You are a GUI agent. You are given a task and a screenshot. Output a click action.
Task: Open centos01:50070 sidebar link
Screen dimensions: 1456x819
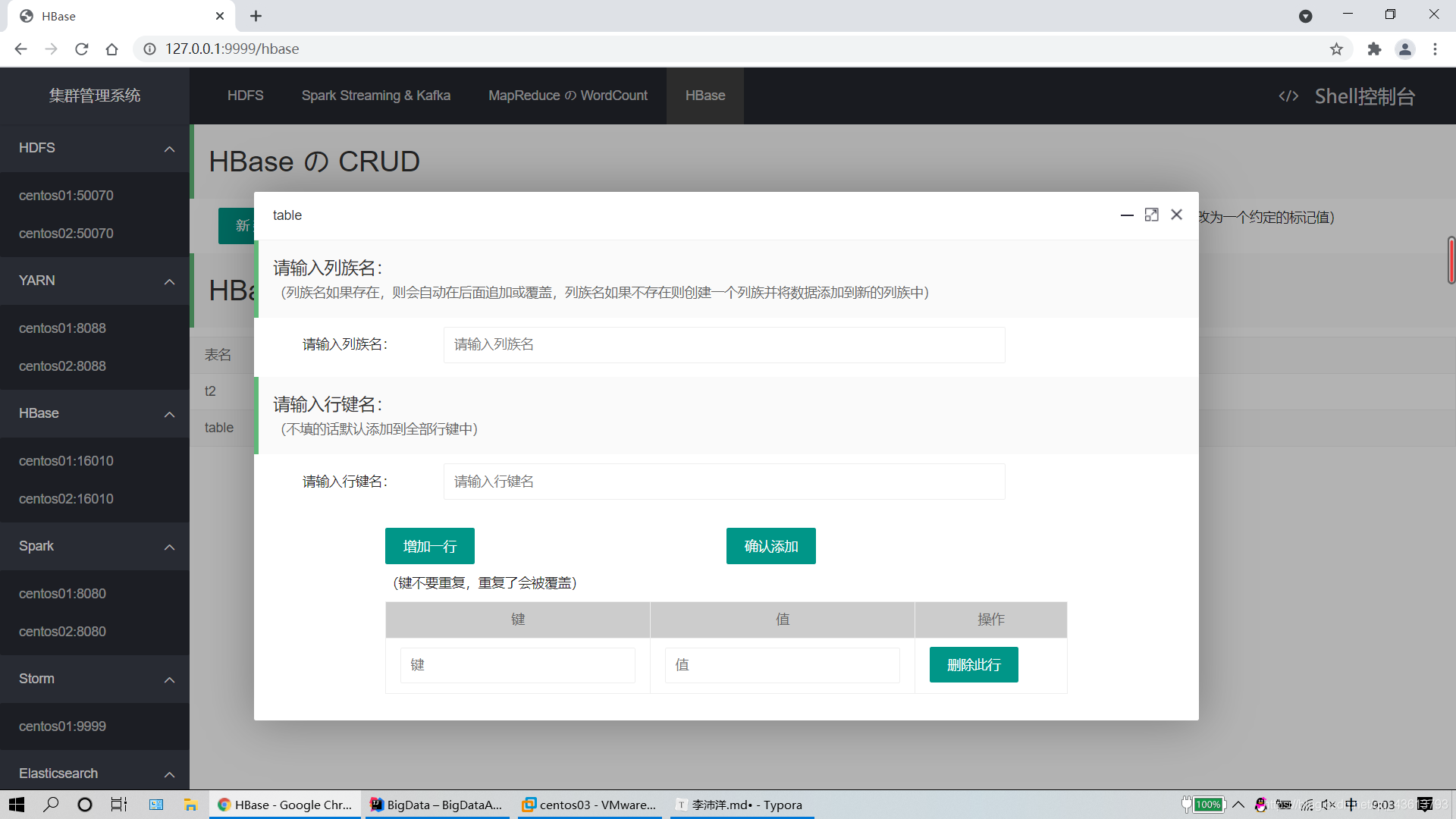click(x=66, y=196)
